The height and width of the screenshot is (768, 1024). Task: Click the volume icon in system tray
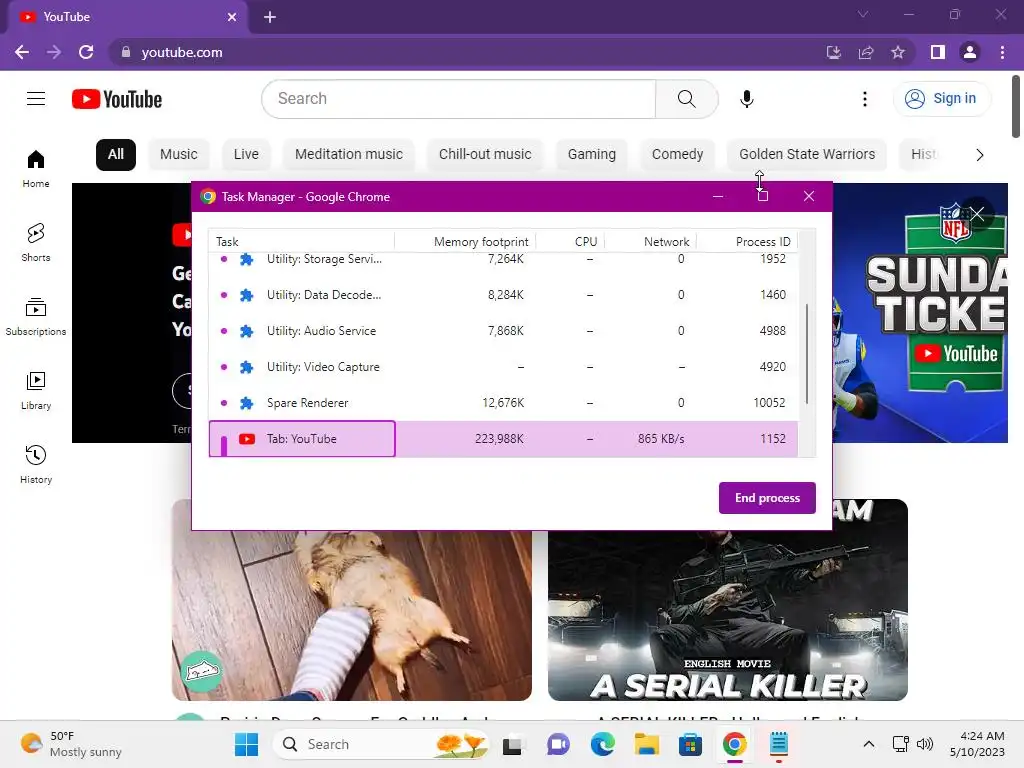pyautogui.click(x=925, y=744)
